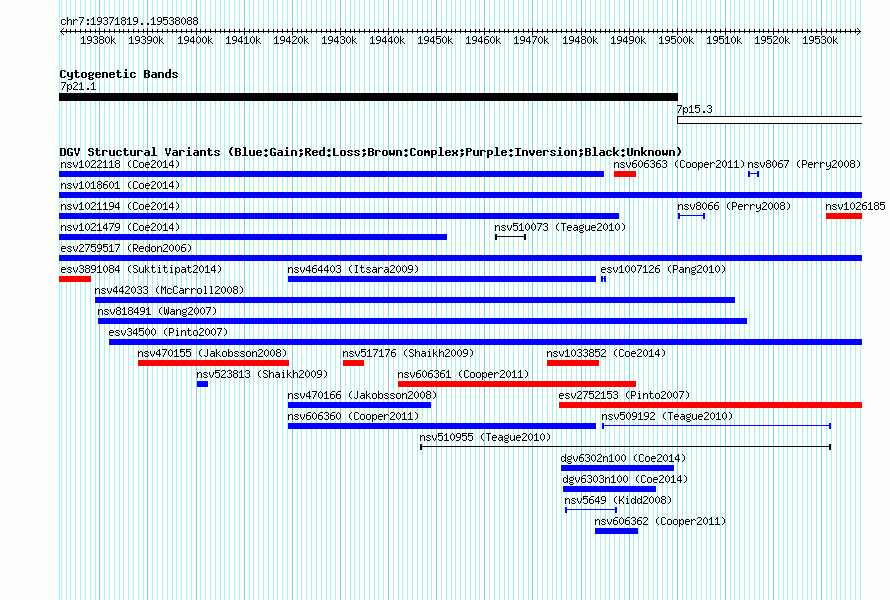This screenshot has height=600, width=890.
Task: Open esv2752153 (Pinto2007) label
Action: [x=624, y=395]
